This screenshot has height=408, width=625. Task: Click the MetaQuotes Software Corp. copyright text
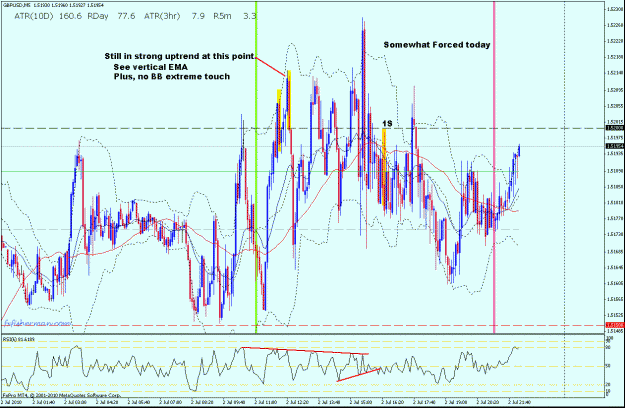[x=61, y=395]
